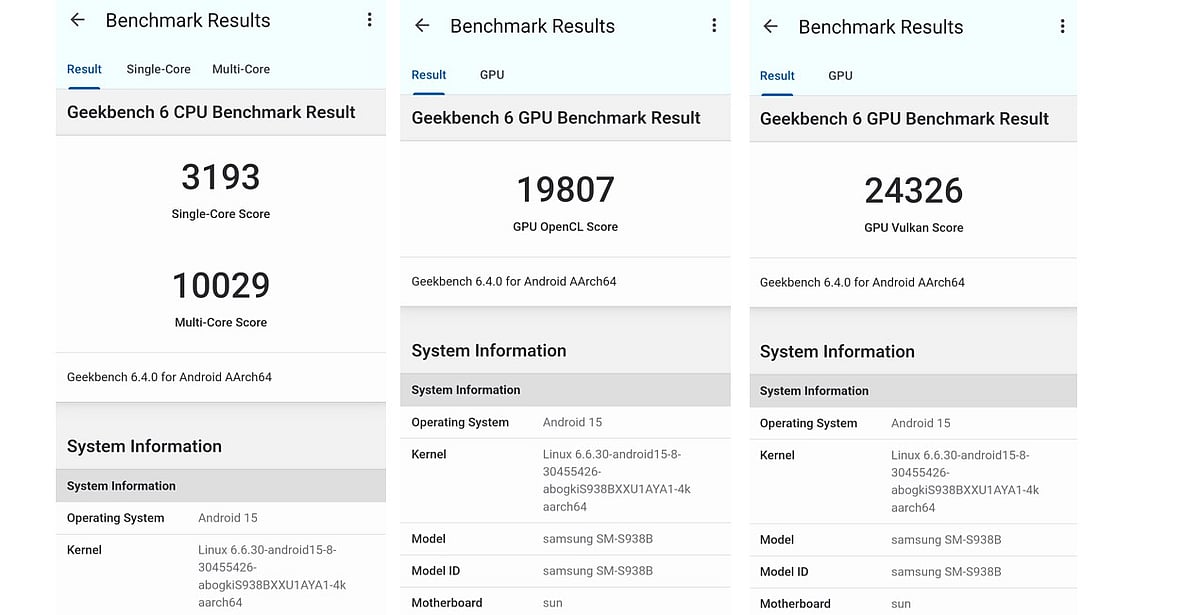Image resolution: width=1200 pixels, height=615 pixels.
Task: Select the Result tab on the Vulkan screen
Action: coord(777,75)
